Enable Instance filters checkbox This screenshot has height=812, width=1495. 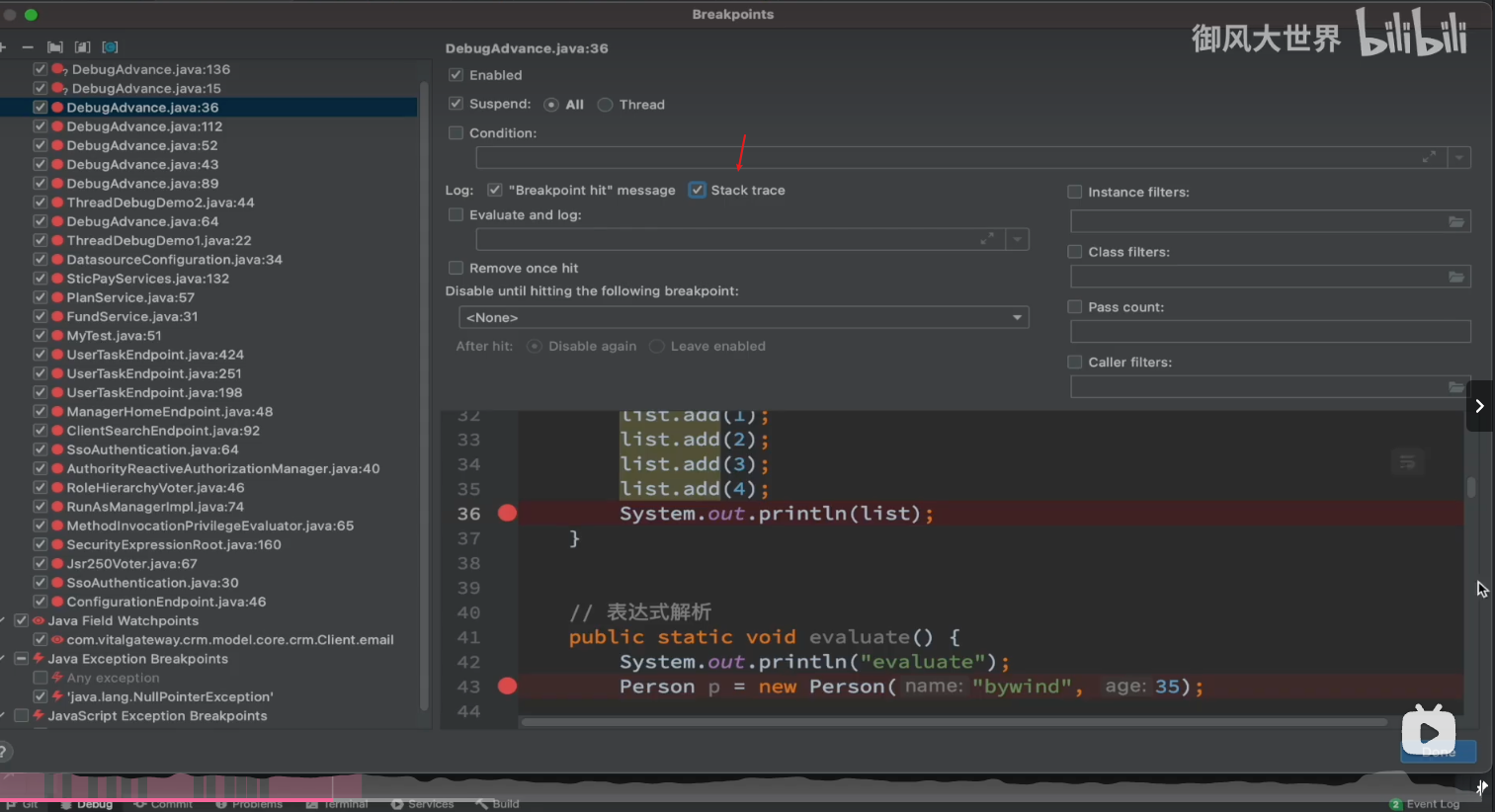(1075, 193)
